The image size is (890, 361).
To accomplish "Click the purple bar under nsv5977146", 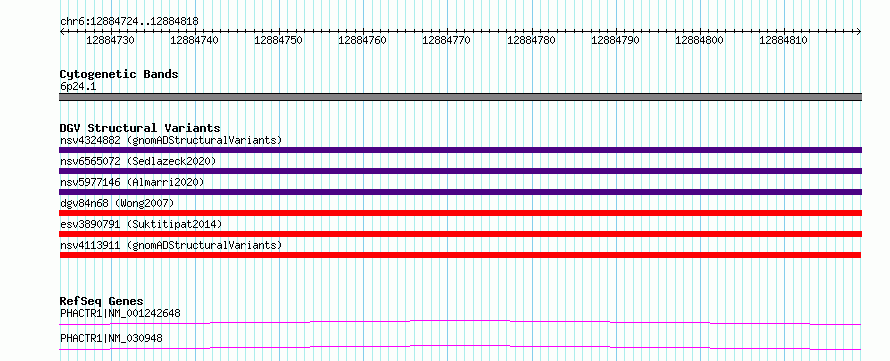I will tap(460, 192).
